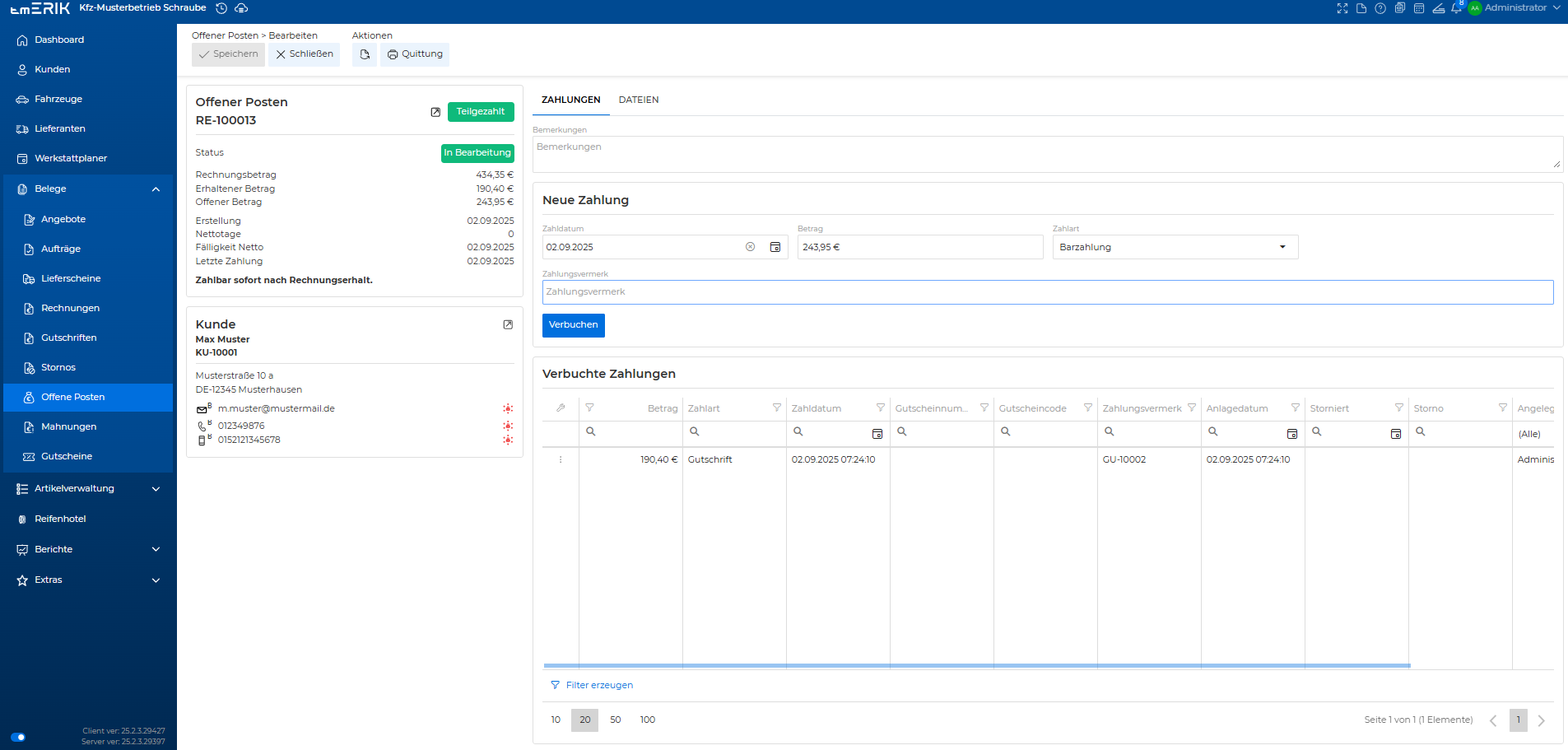Click the Betrag field showing 243,95 €
Viewport: 1568px width, 750px height.
[920, 247]
